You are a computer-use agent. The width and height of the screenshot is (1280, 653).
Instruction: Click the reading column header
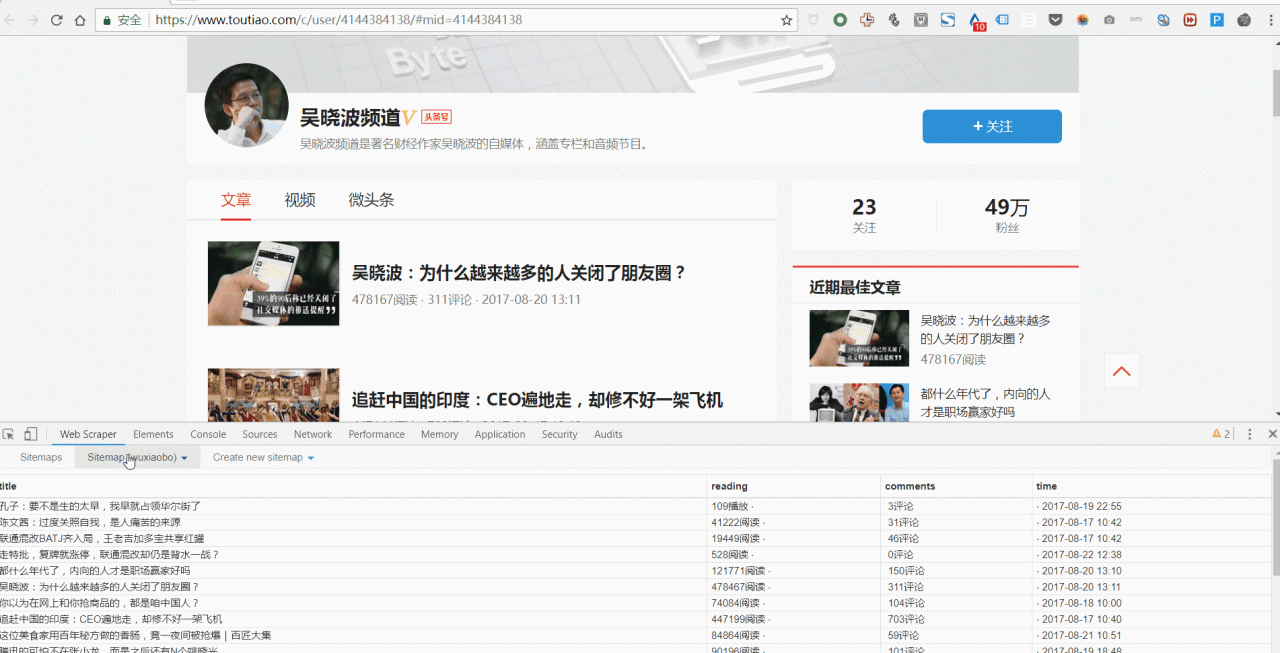click(x=794, y=486)
